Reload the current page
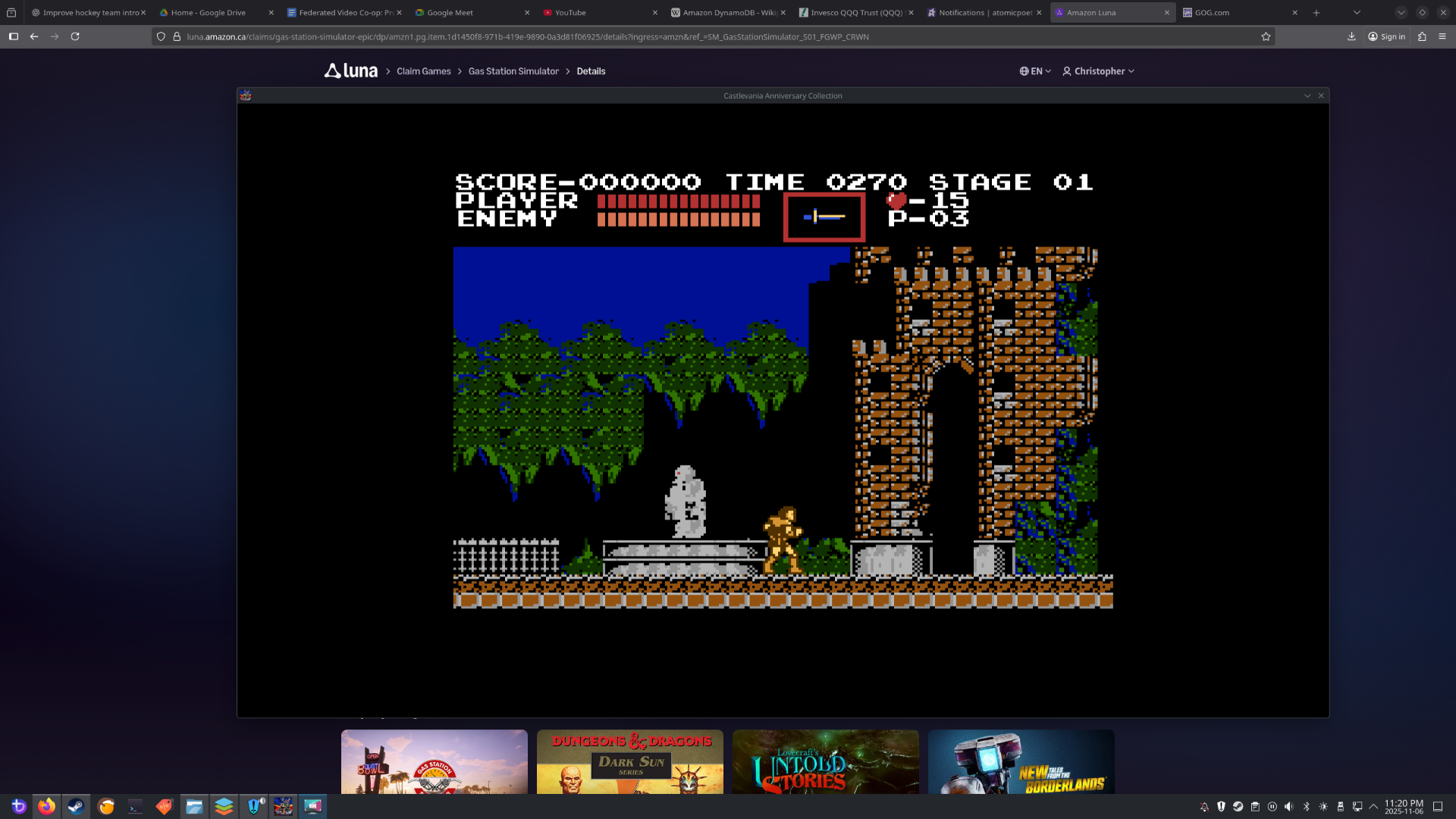This screenshot has height=819, width=1456. (75, 36)
